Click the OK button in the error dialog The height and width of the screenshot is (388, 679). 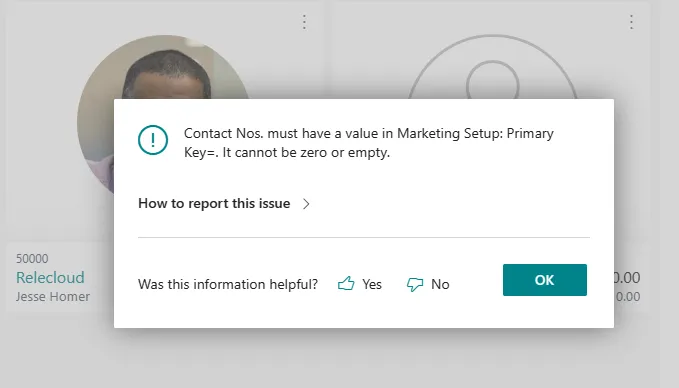click(x=544, y=280)
